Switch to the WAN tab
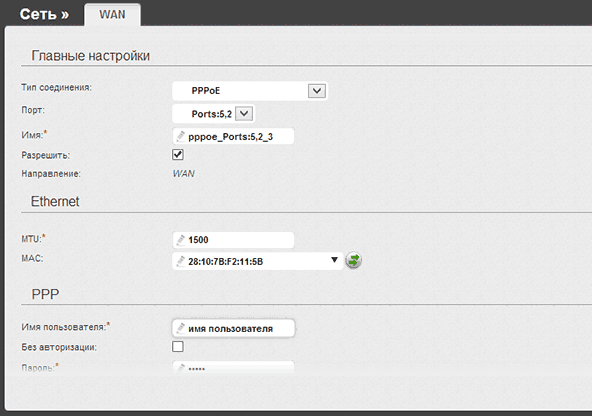This screenshot has width=592, height=416. coord(113,14)
